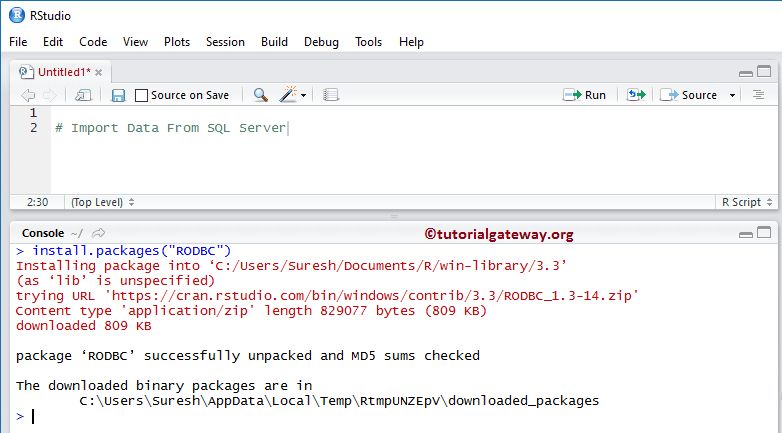Open code tools magic wand dropdown
This screenshot has width=782, height=433.
293,95
